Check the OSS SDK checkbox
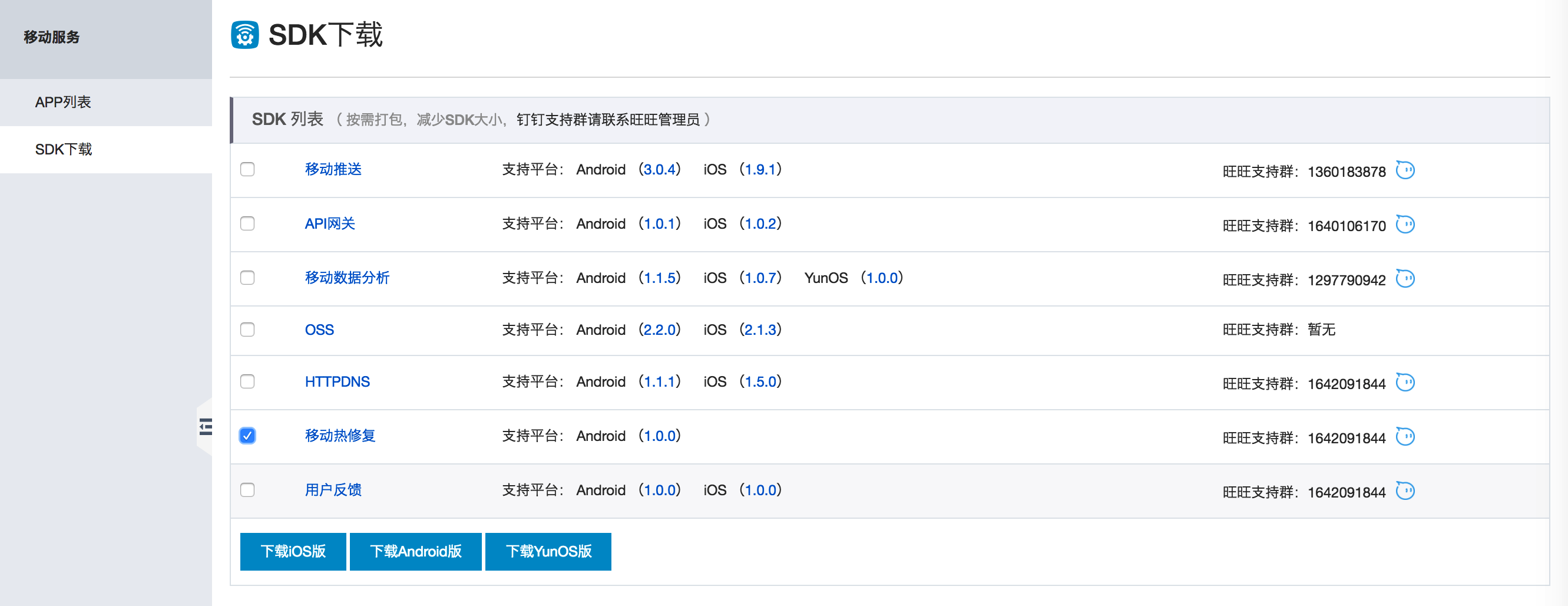This screenshot has height=606, width=1568. (247, 330)
